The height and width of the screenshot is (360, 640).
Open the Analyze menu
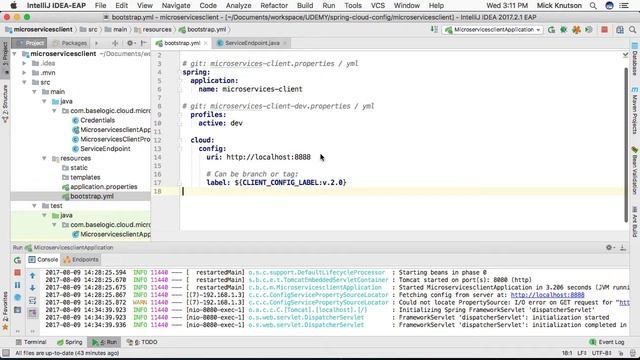click(x=238, y=6)
